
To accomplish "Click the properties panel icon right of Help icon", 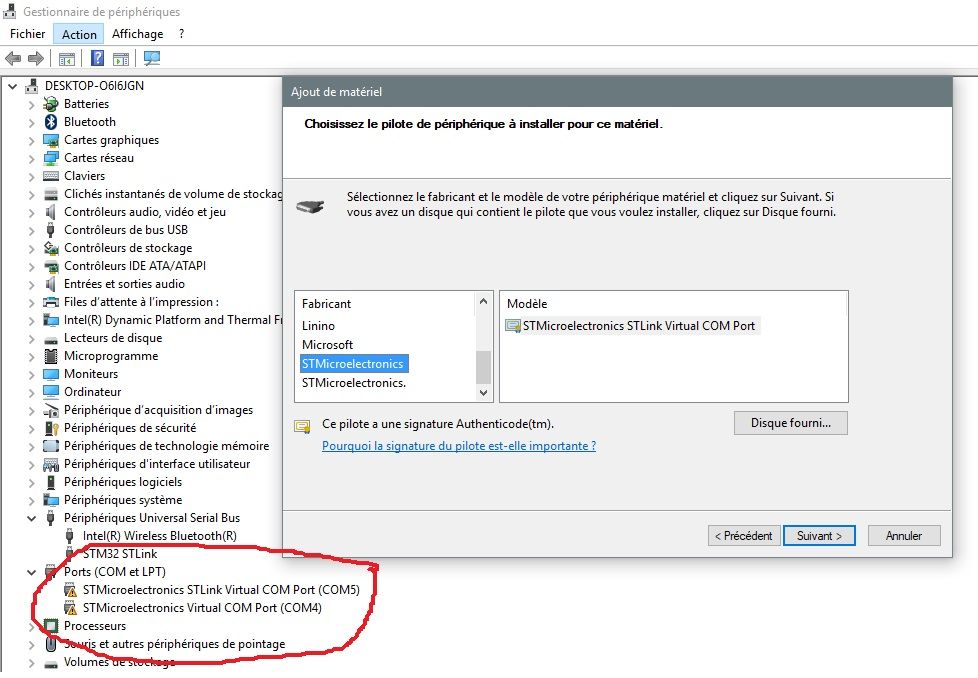I will [x=121, y=59].
